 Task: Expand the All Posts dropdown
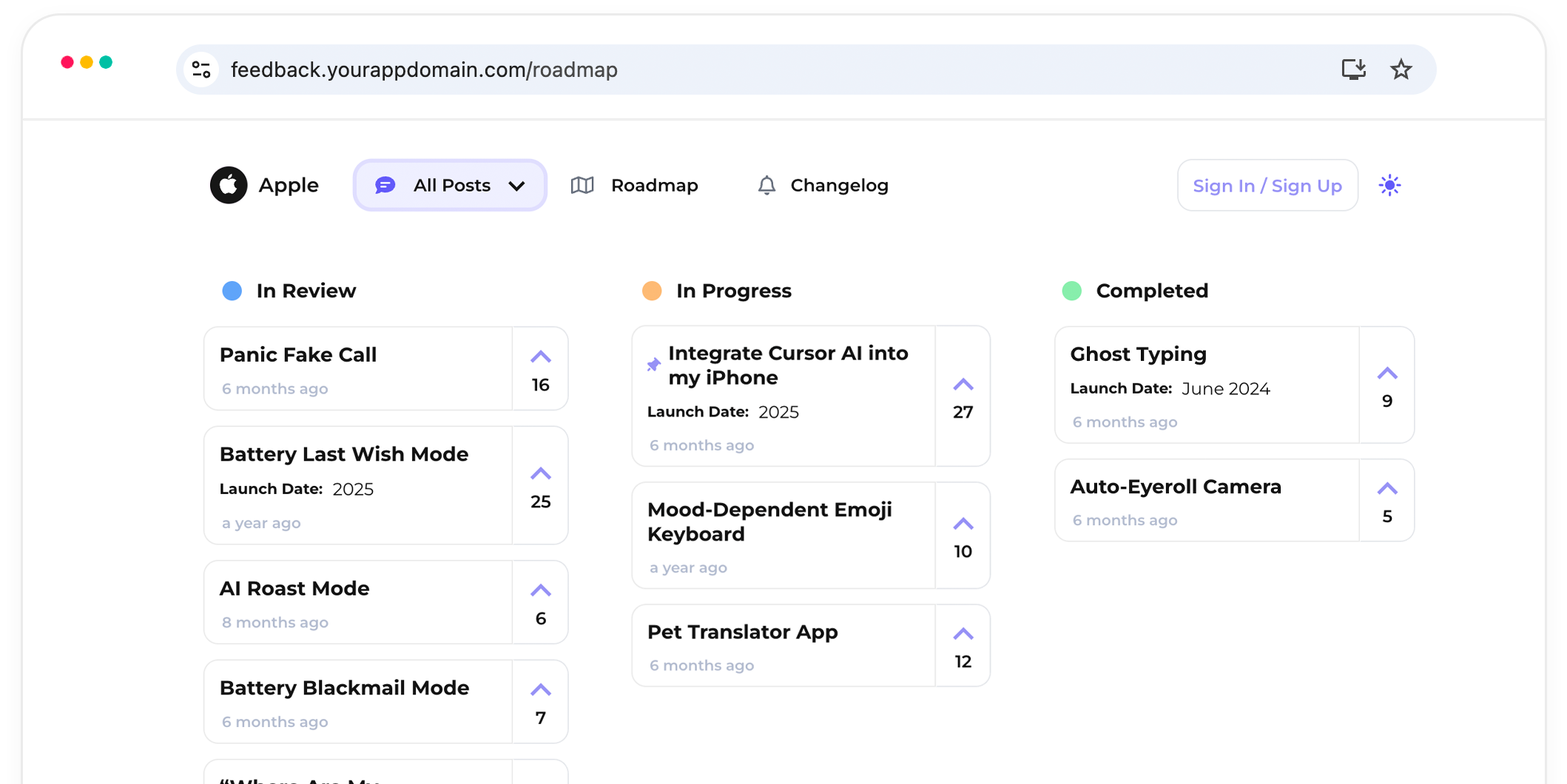coord(517,186)
